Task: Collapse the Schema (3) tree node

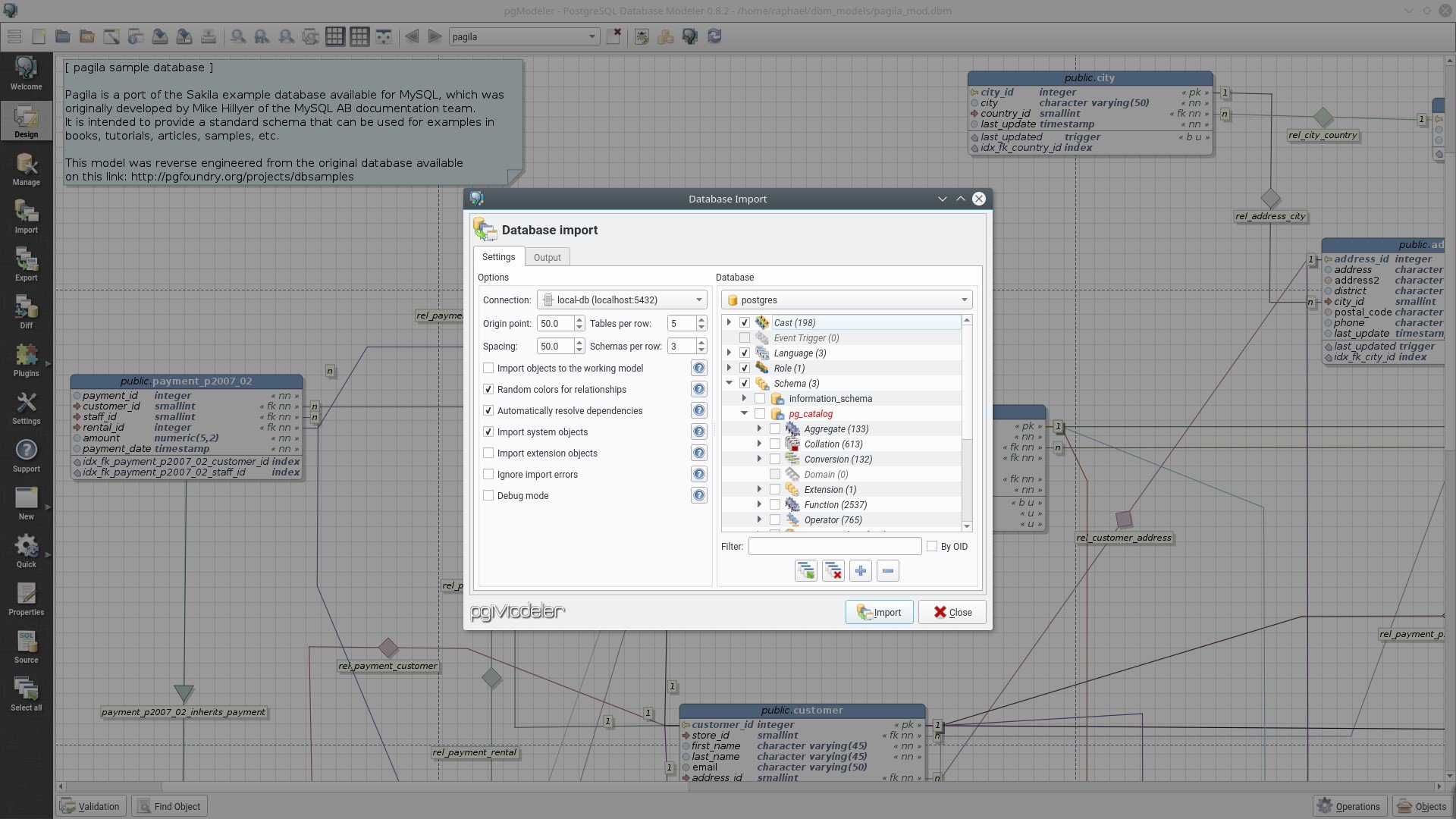Action: 730,383
